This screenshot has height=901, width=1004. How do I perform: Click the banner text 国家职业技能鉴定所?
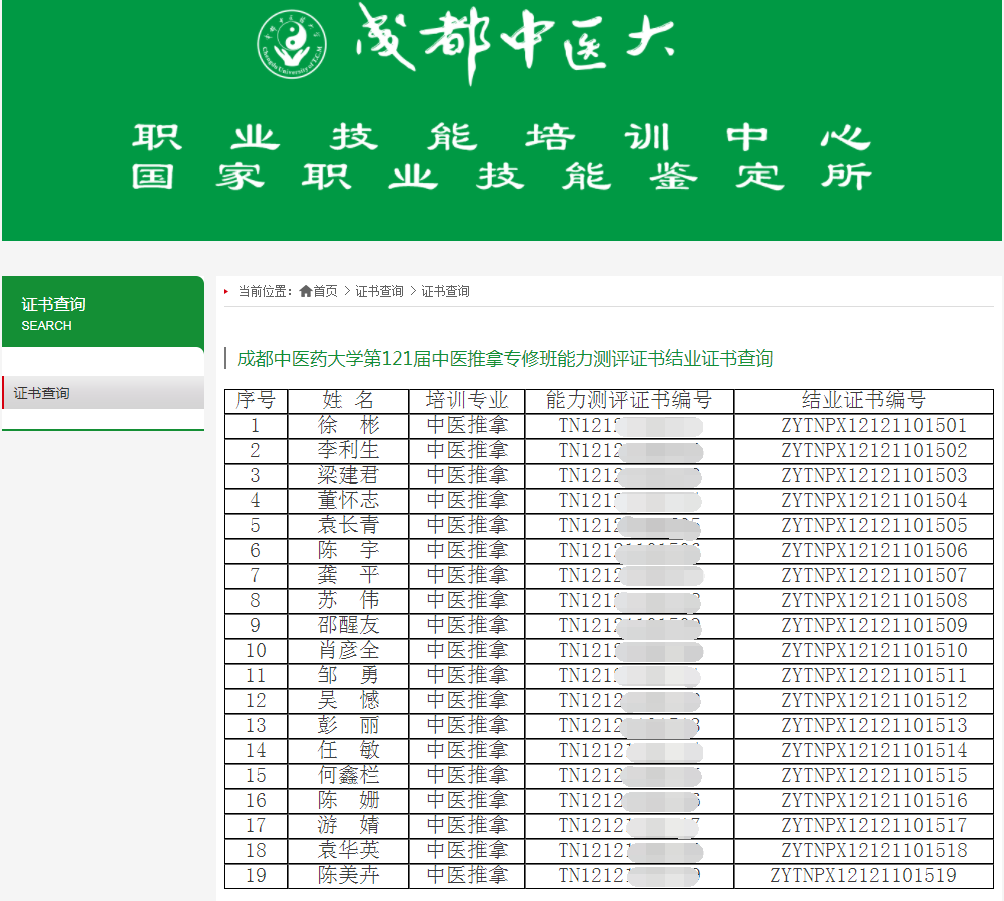(x=501, y=176)
